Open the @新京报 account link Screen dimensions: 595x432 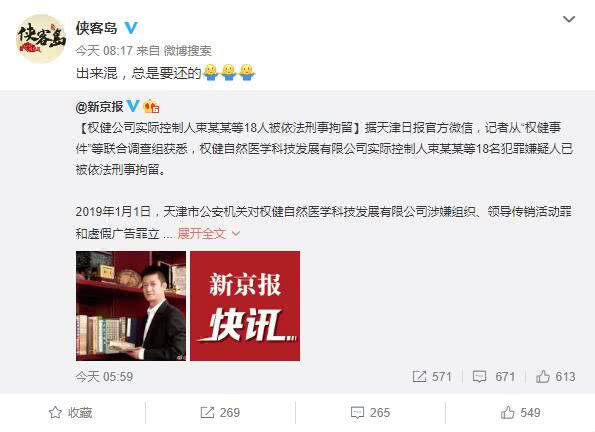click(x=99, y=107)
